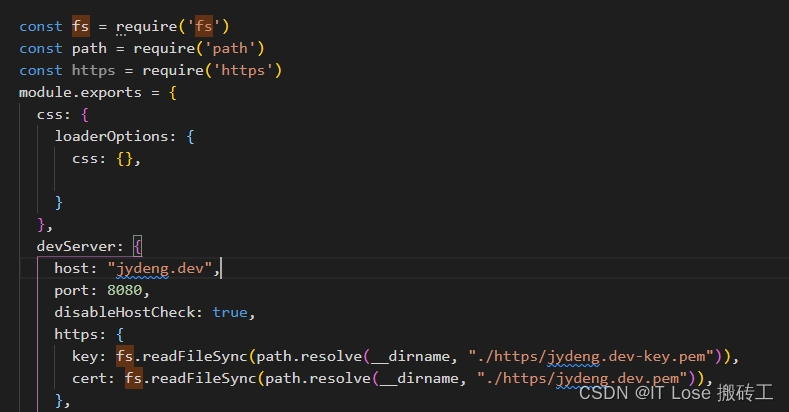Click the cert: property in the https block
Image resolution: width=789 pixels, height=412 pixels.
pyautogui.click(x=93, y=378)
